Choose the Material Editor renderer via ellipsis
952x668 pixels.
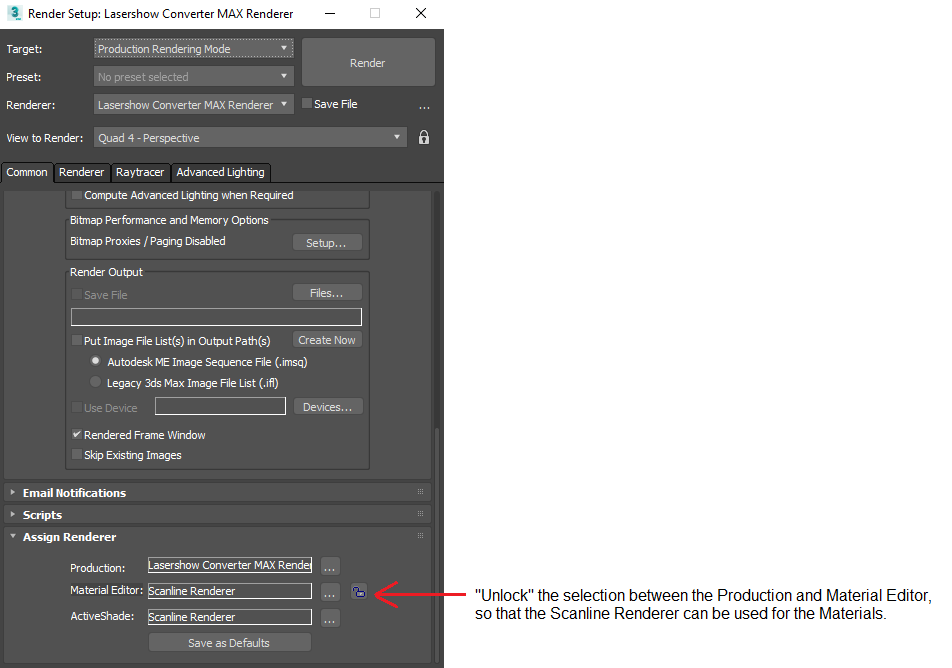[x=330, y=592]
